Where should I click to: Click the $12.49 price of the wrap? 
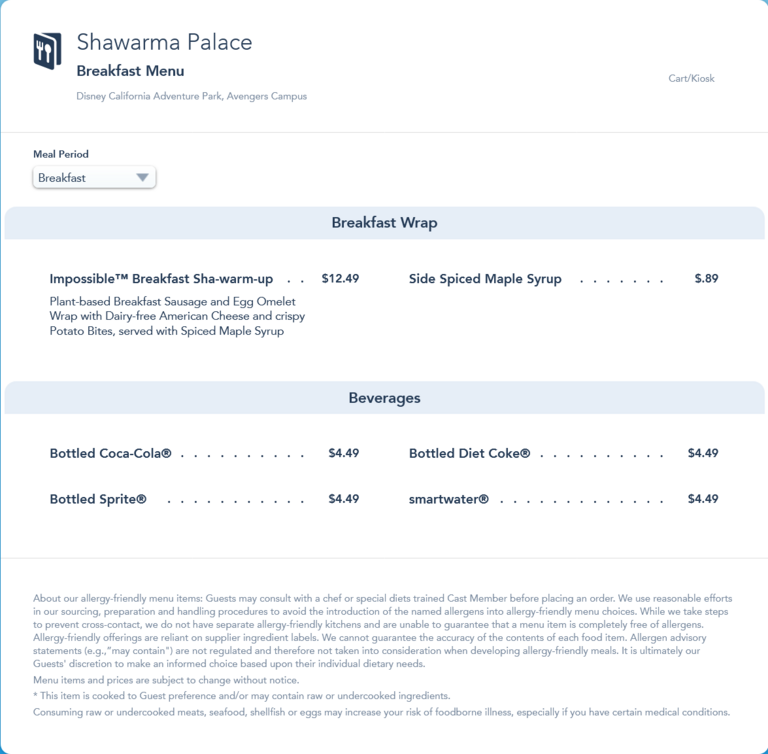click(x=340, y=279)
